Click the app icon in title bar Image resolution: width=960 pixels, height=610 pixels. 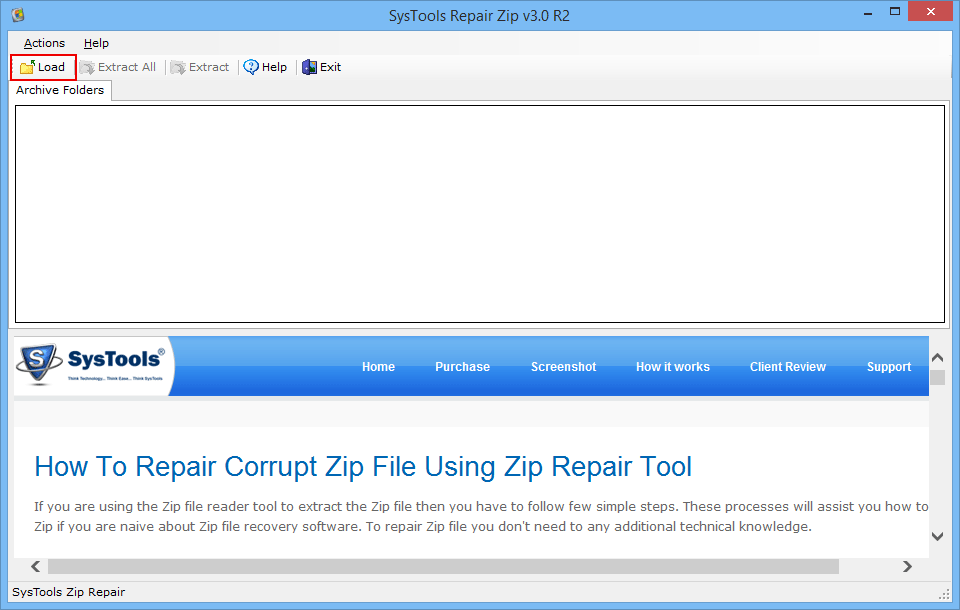[x=18, y=15]
